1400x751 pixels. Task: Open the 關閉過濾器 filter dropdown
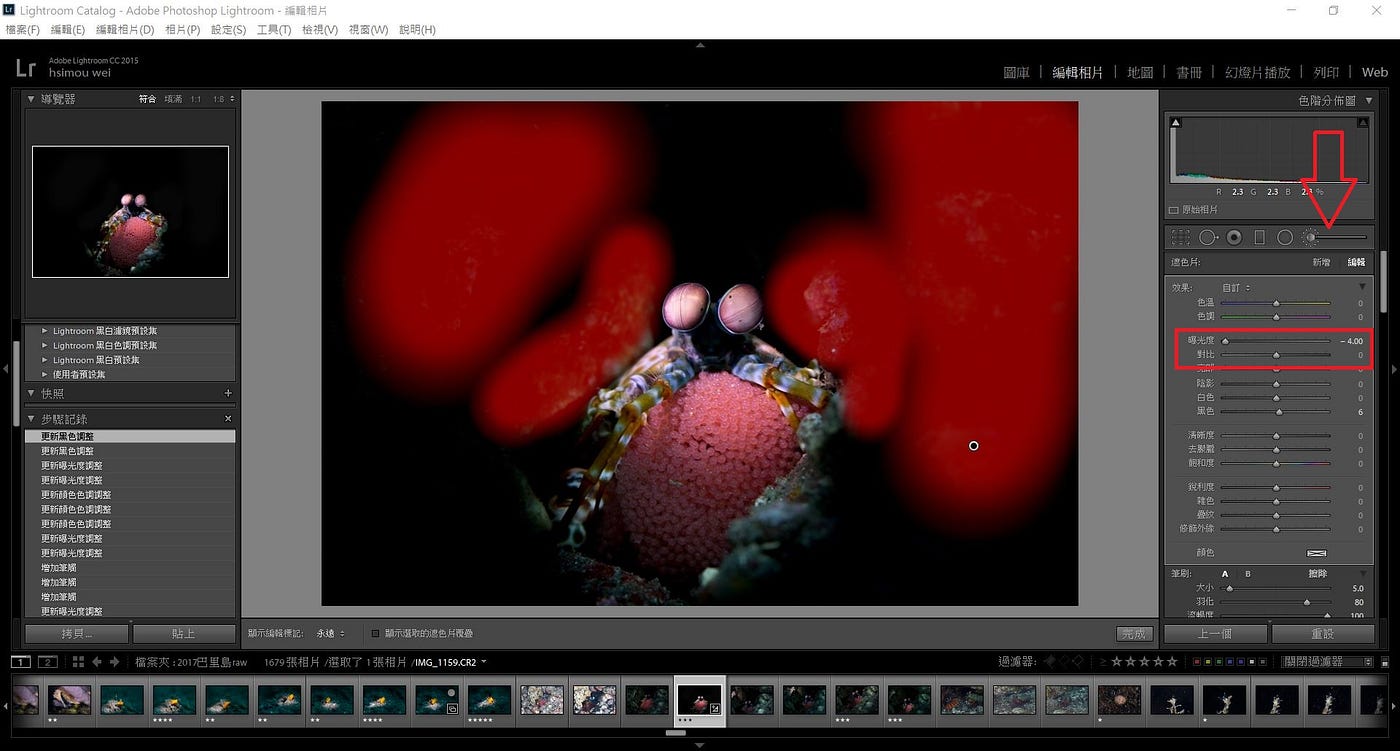click(x=1326, y=661)
